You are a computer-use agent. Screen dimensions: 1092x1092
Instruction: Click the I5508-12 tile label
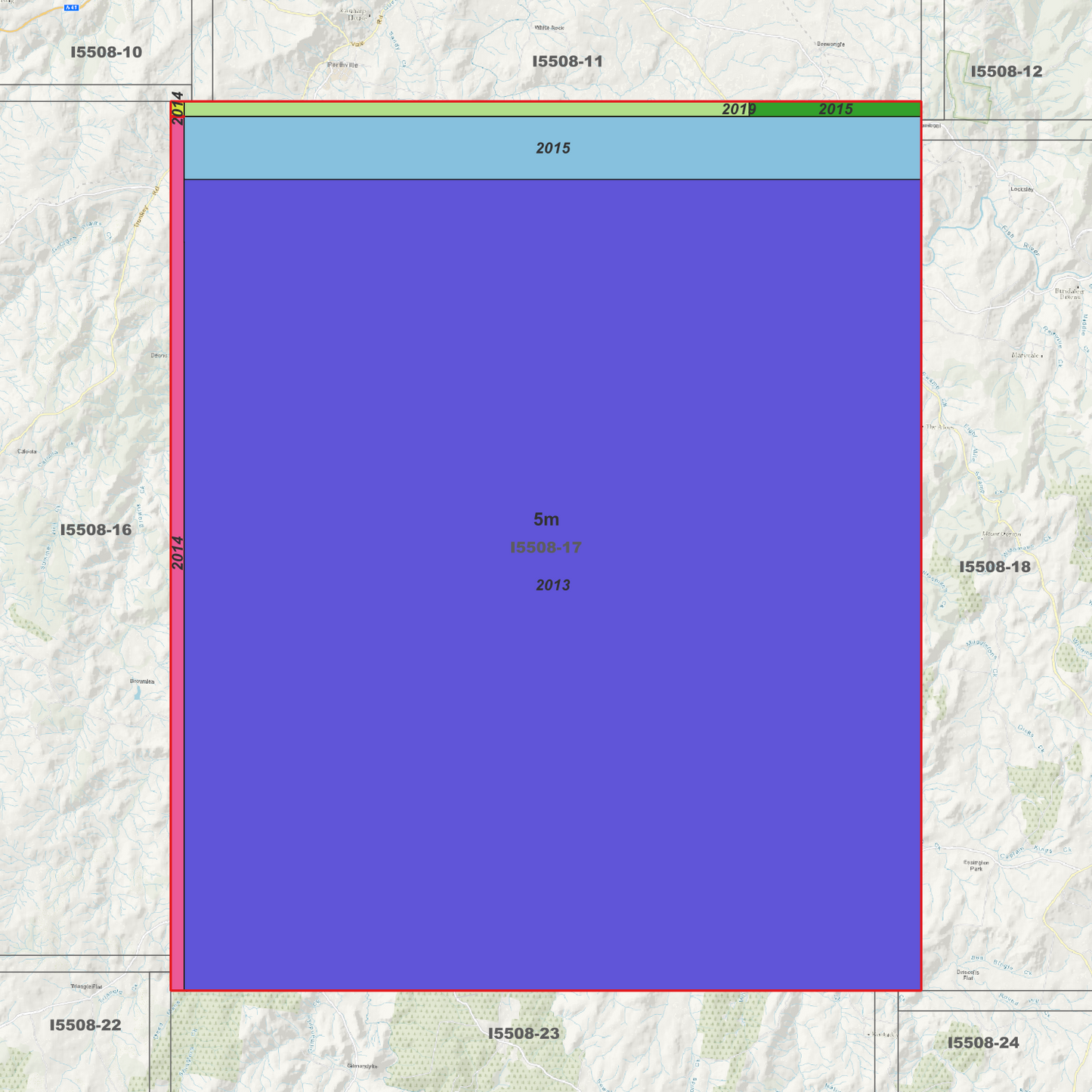(x=1007, y=71)
